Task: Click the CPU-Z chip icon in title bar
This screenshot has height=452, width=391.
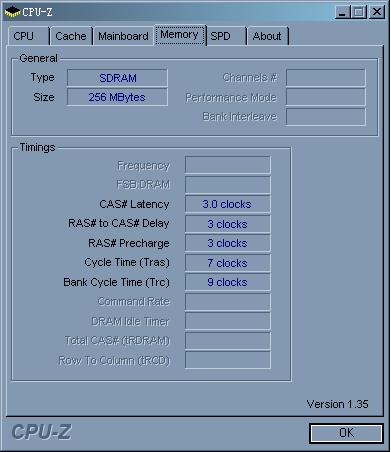Action: [12, 12]
